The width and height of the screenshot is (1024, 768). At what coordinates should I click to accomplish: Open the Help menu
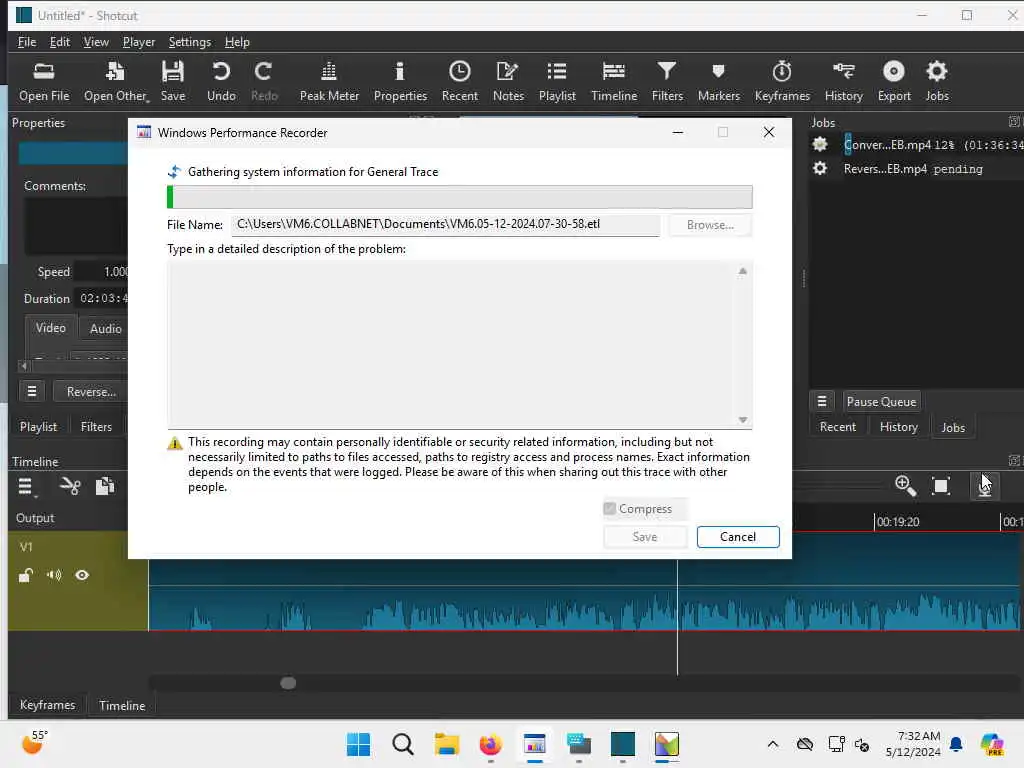237,42
